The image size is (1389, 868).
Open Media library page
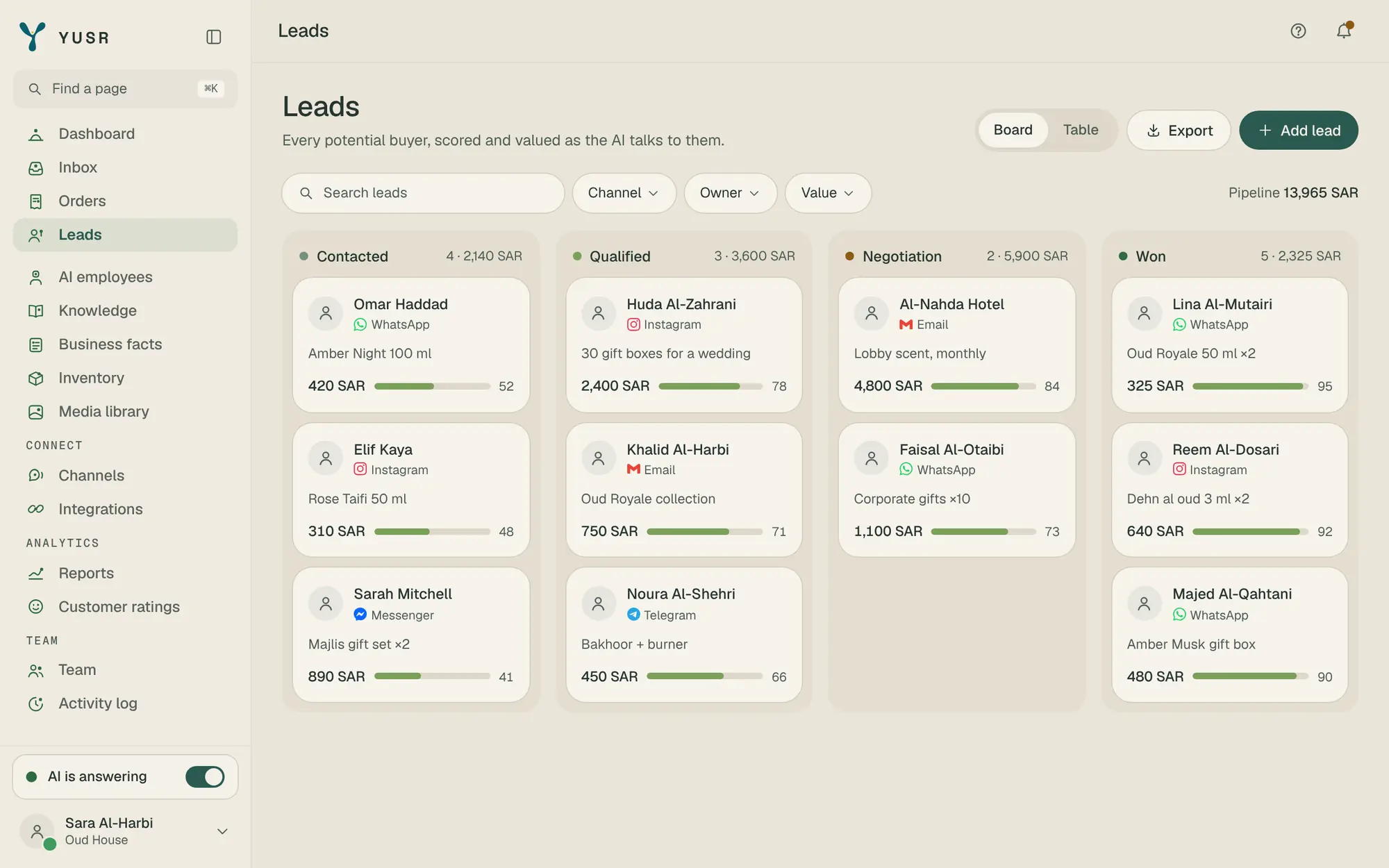pyautogui.click(x=125, y=412)
